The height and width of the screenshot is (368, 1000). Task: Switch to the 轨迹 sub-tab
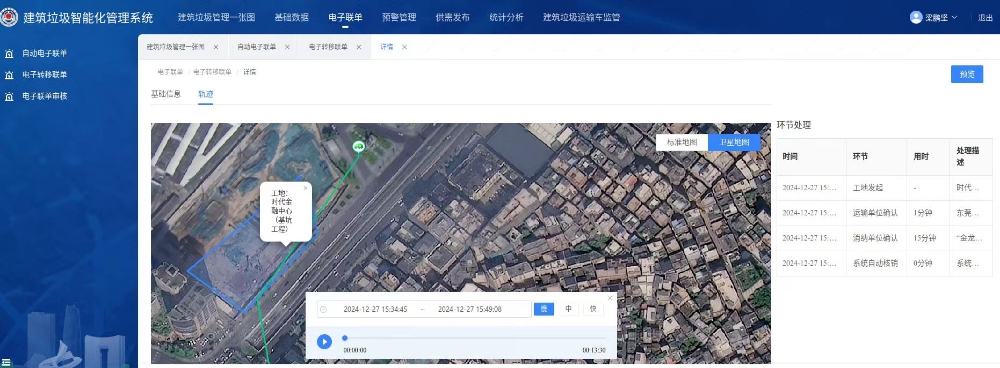205,94
